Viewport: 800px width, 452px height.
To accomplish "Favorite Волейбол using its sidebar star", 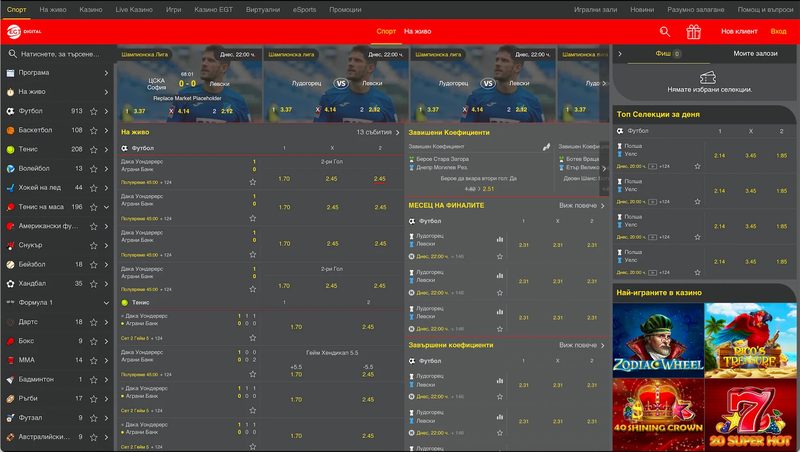I will (x=93, y=169).
